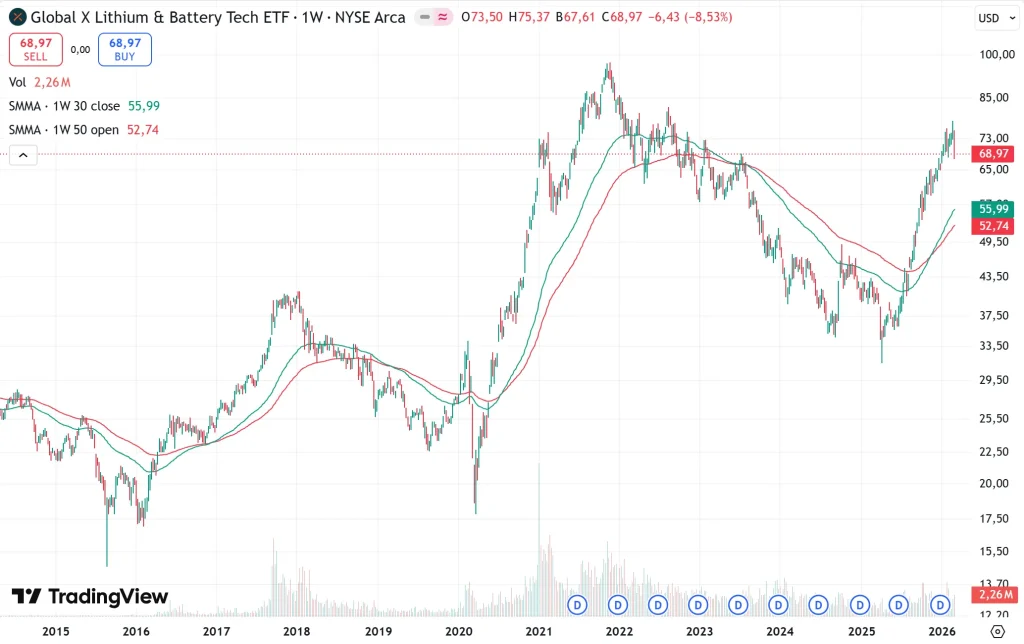Screen dimensions: 1024x644
Task: Click the 2026 time axis label
Action: (x=942, y=632)
